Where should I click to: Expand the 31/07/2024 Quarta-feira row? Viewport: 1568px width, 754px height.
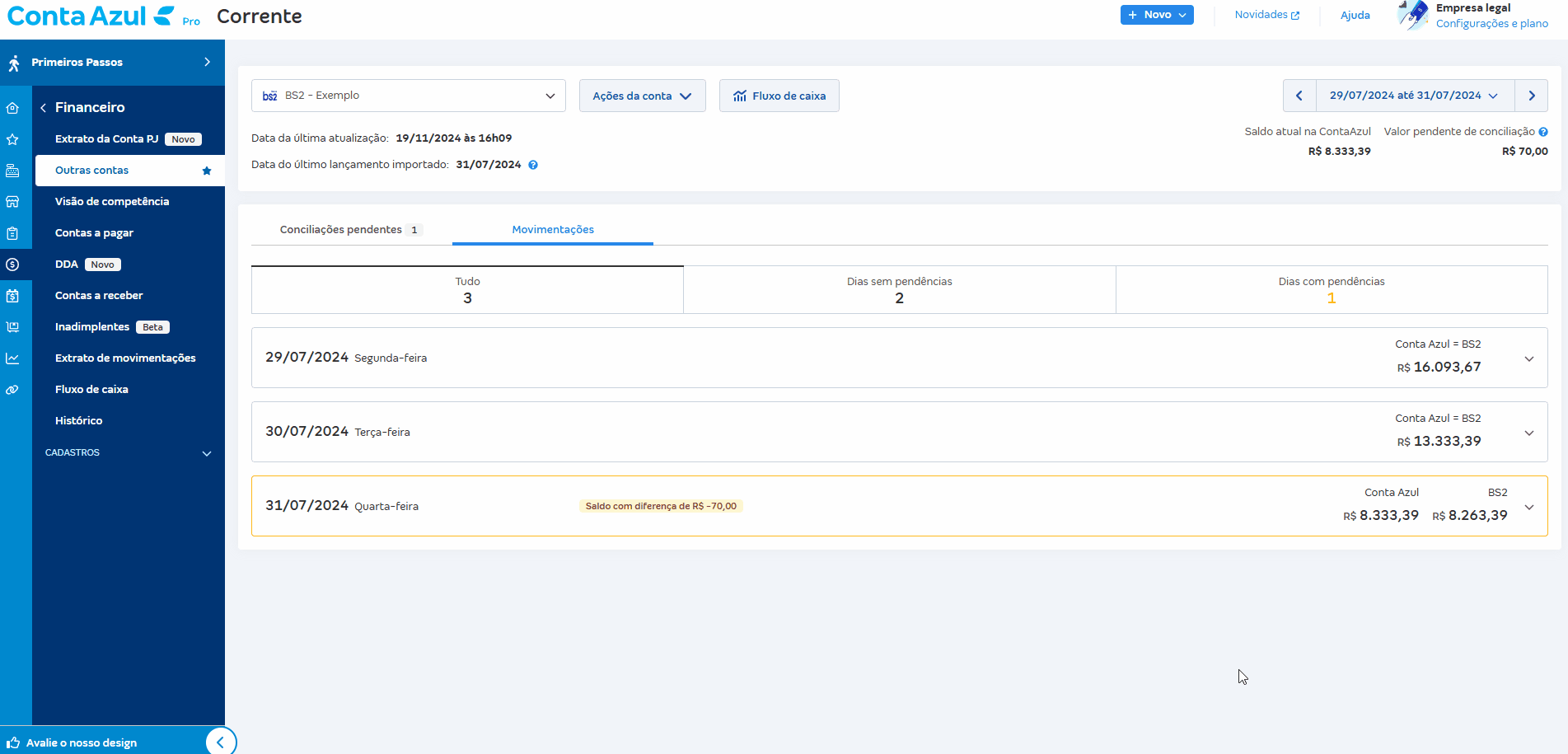(x=1529, y=507)
